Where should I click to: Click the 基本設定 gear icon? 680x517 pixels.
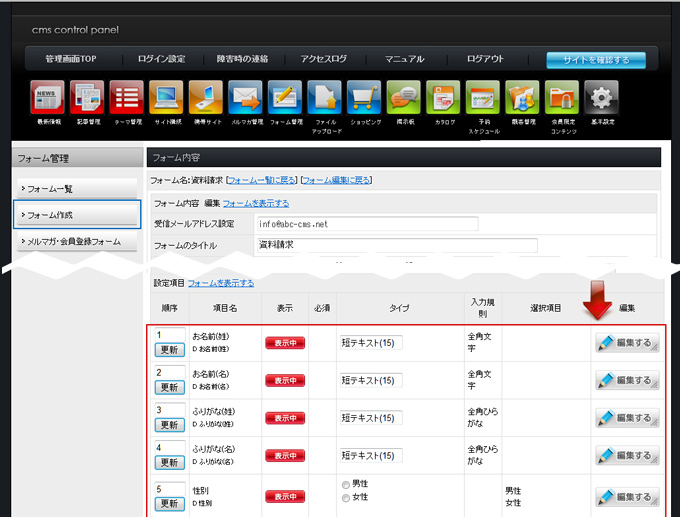point(601,98)
